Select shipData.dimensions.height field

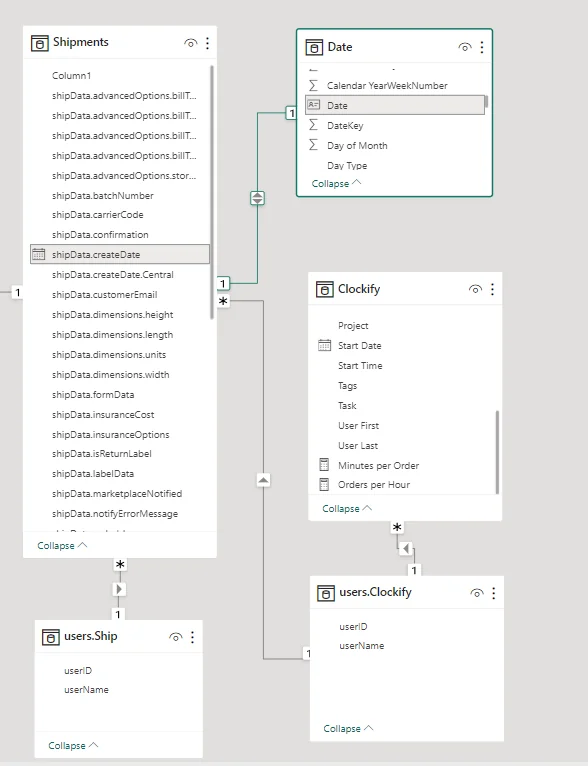tap(113, 315)
